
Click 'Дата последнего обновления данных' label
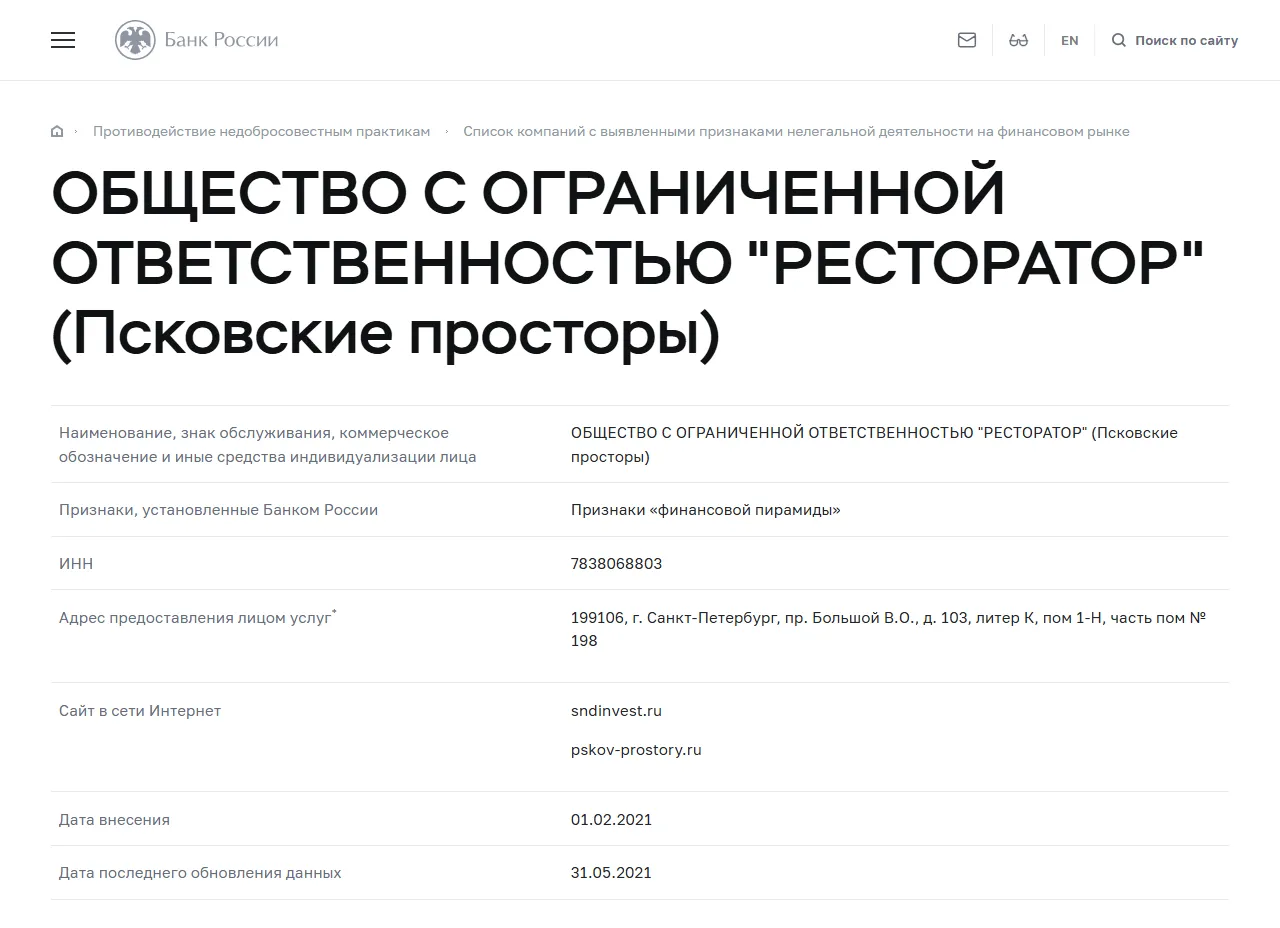click(x=200, y=873)
